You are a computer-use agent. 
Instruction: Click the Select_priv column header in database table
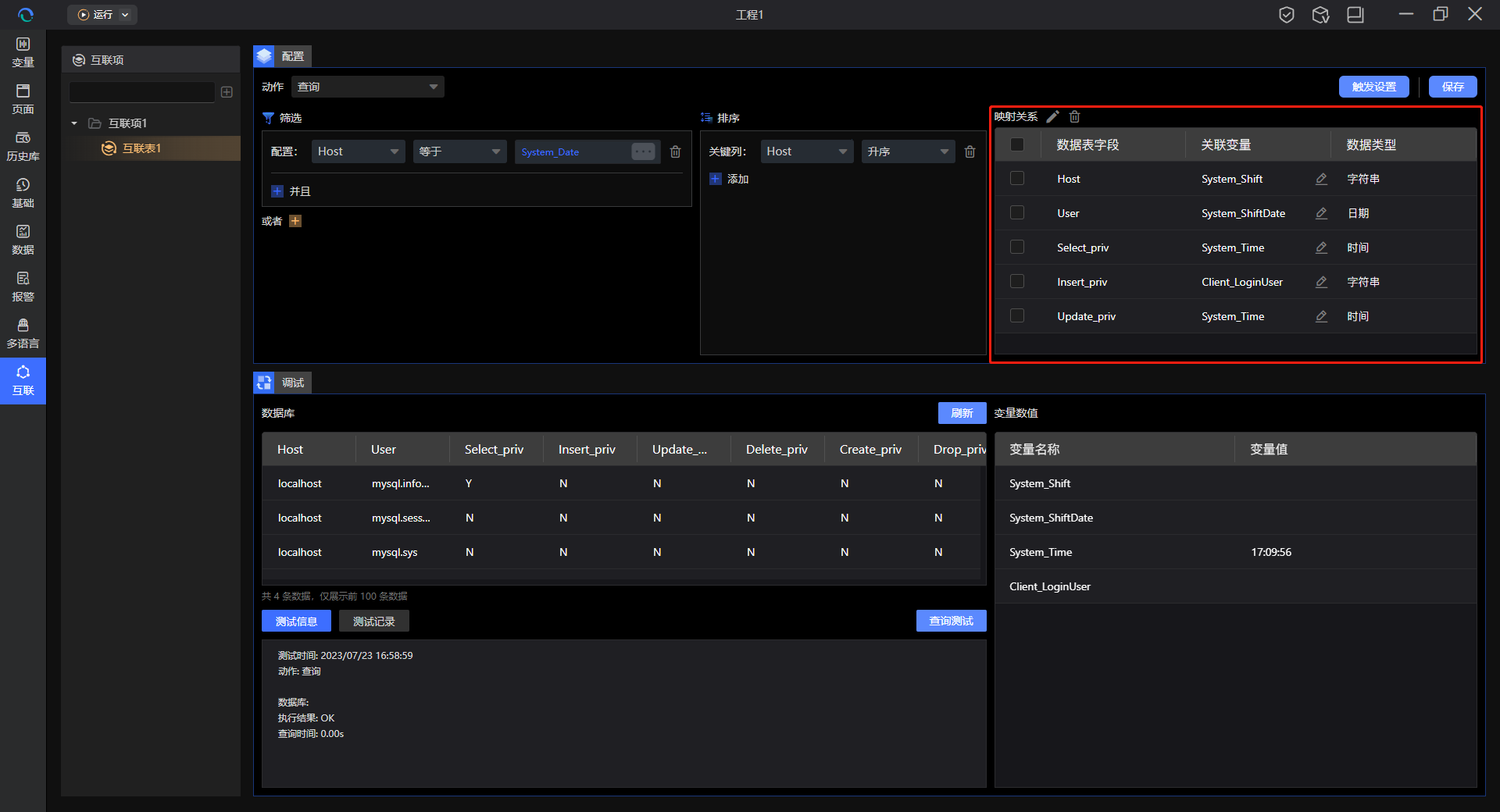[496, 449]
